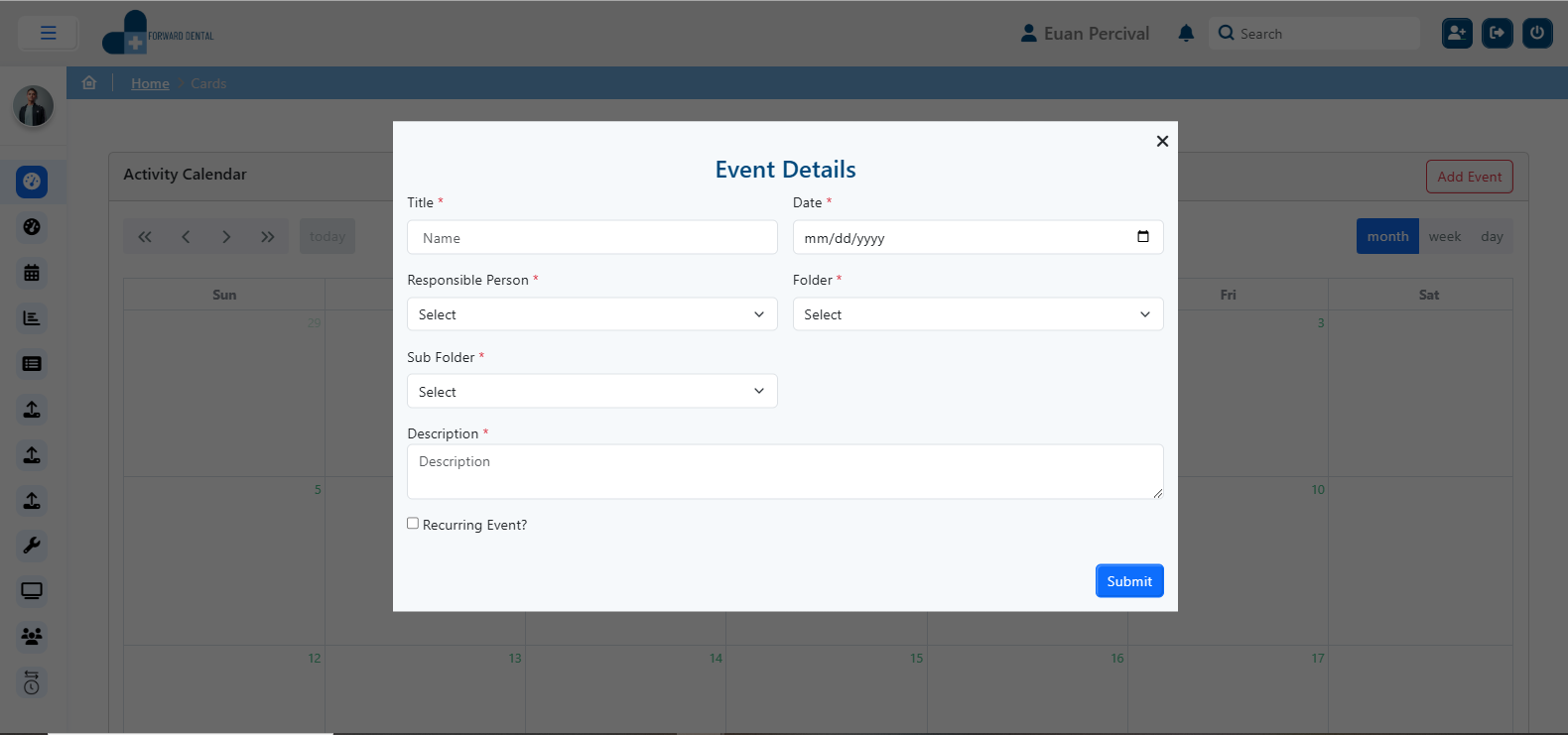Image resolution: width=1568 pixels, height=735 pixels.
Task: Go to previous month arrow
Action: [x=186, y=236]
